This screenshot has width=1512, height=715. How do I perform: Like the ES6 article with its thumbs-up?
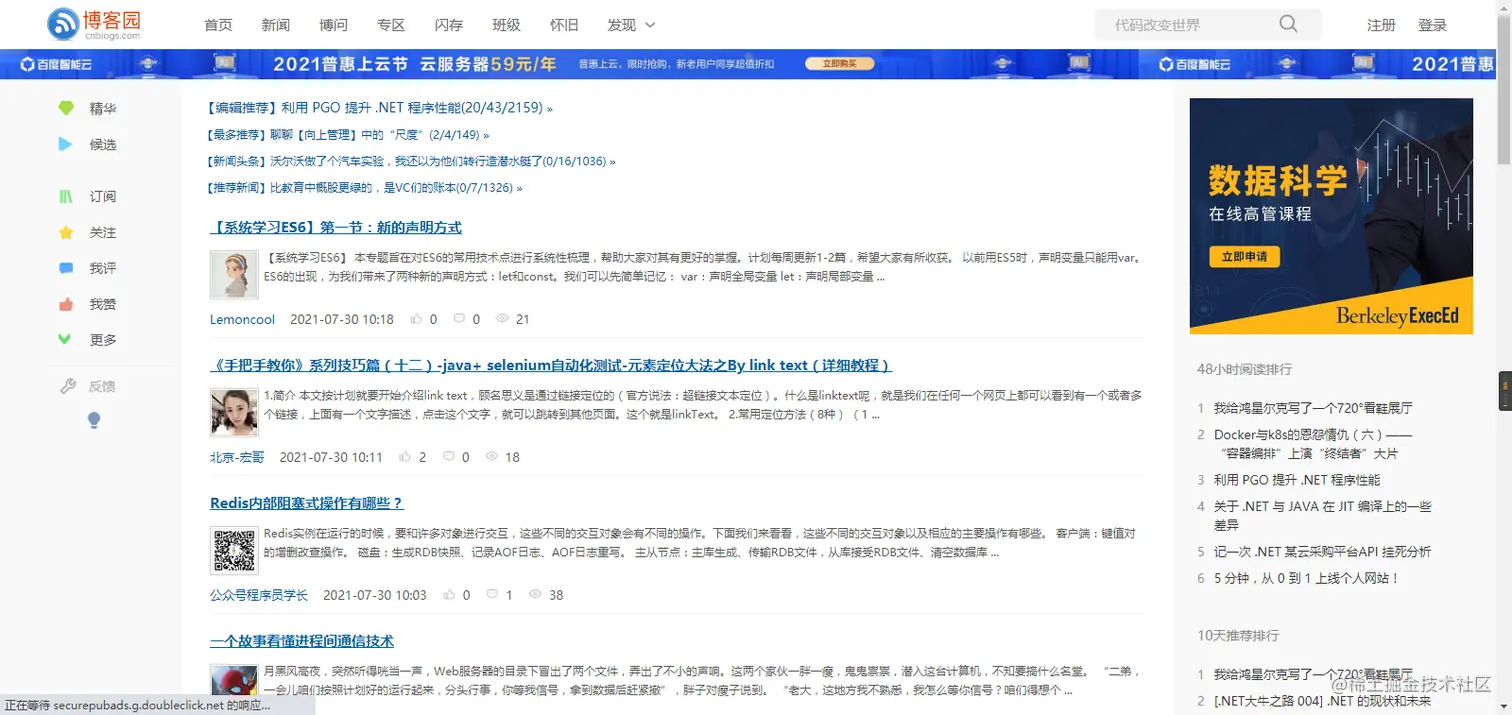point(417,319)
